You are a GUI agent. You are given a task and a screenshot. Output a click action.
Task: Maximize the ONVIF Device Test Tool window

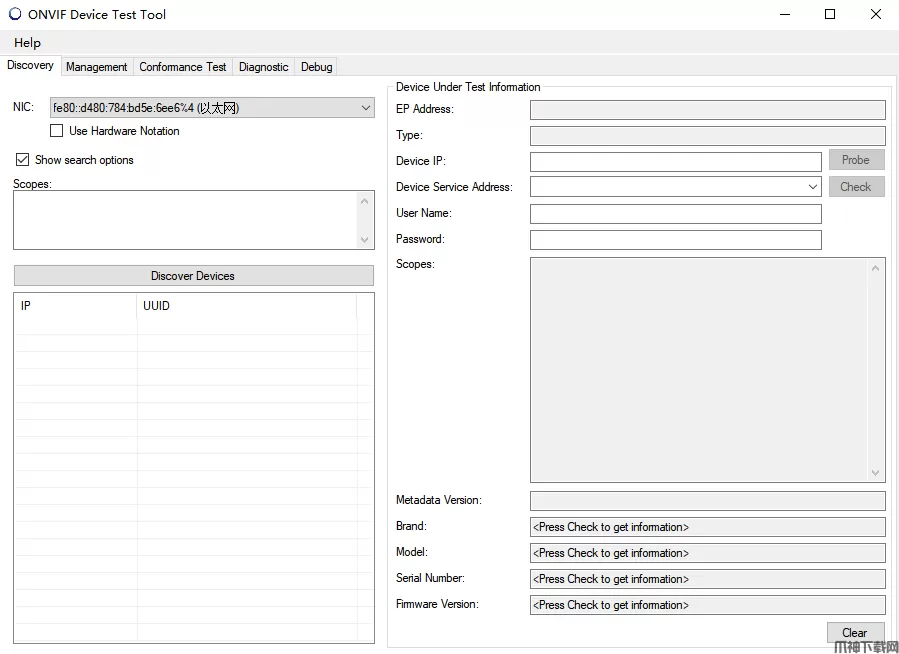(830, 14)
